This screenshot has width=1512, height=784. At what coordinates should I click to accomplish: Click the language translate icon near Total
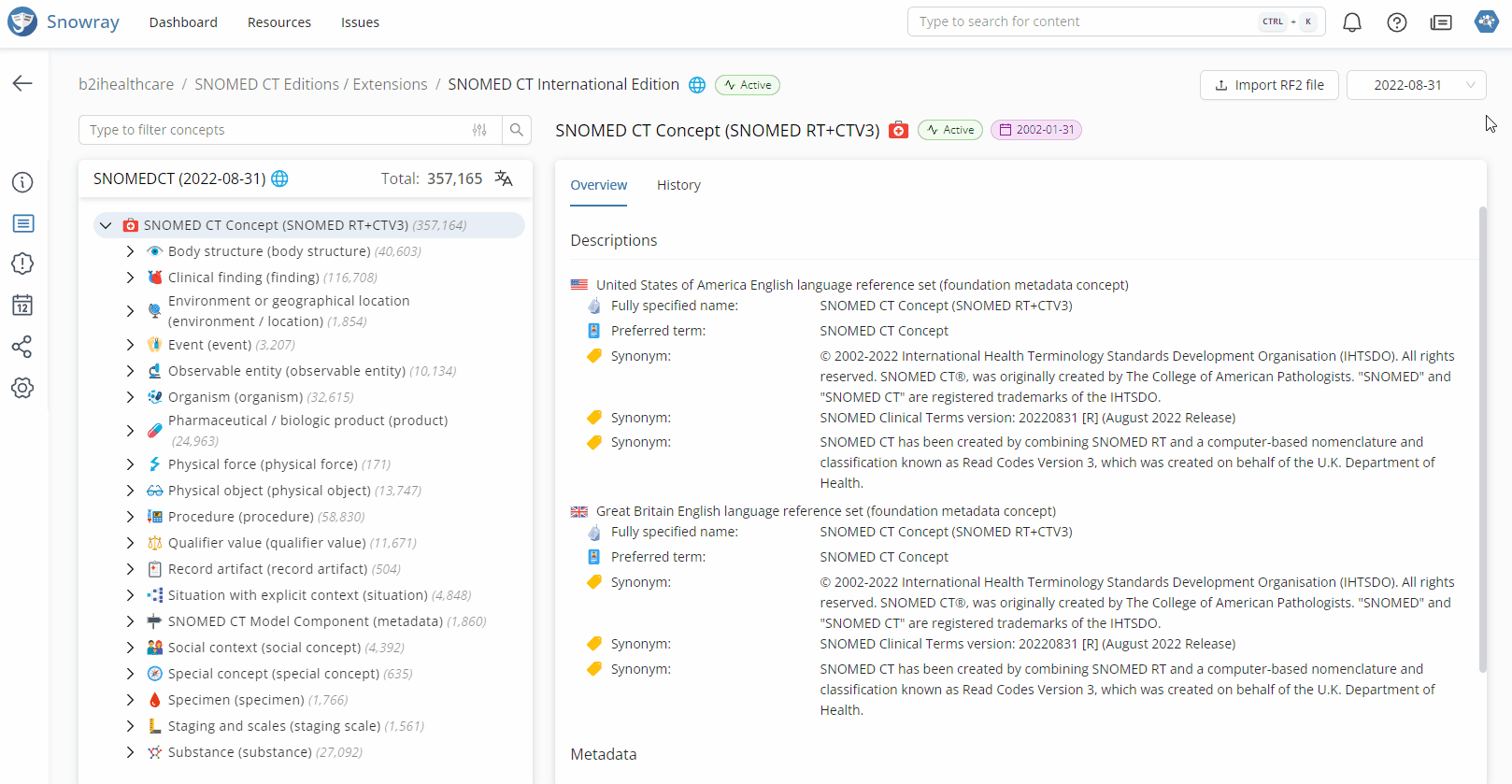click(x=504, y=178)
